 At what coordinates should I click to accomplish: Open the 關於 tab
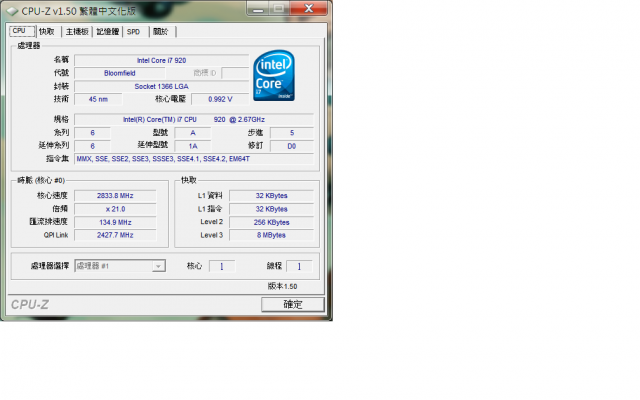(161, 31)
